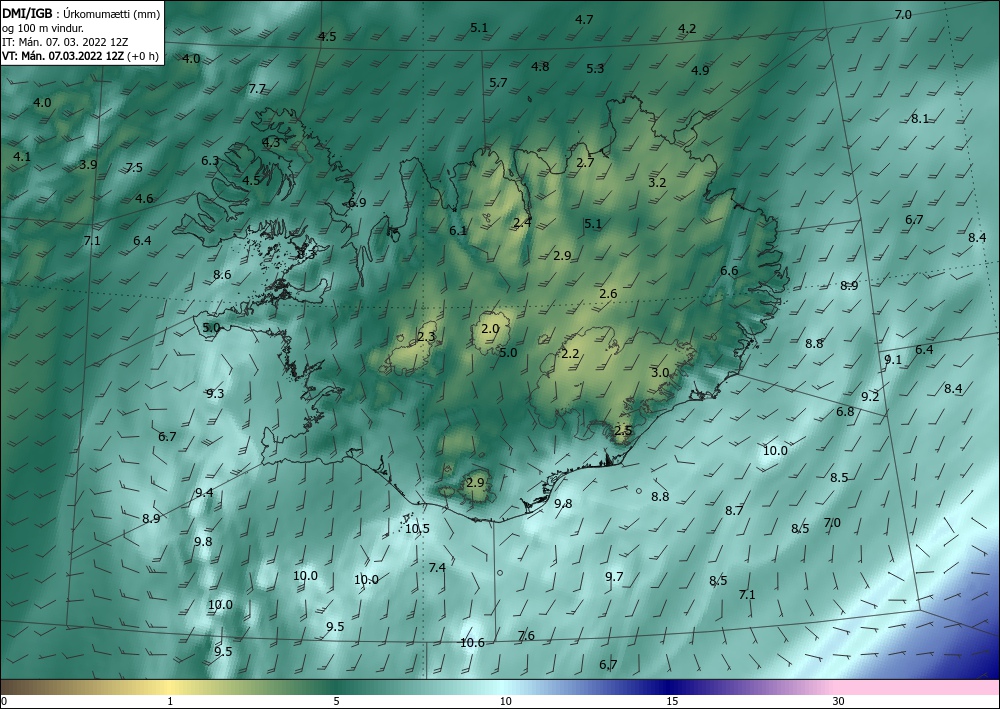Click the DMI/IGB Úrkomumætti (mm) title line
Image resolution: width=1000 pixels, height=709 pixels.
coord(81,14)
